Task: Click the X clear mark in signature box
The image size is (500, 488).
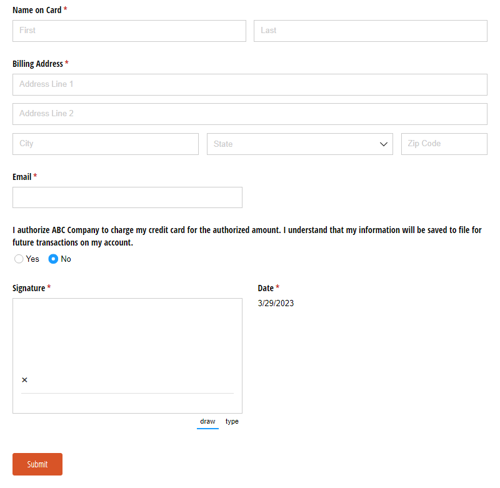Action: click(24, 380)
